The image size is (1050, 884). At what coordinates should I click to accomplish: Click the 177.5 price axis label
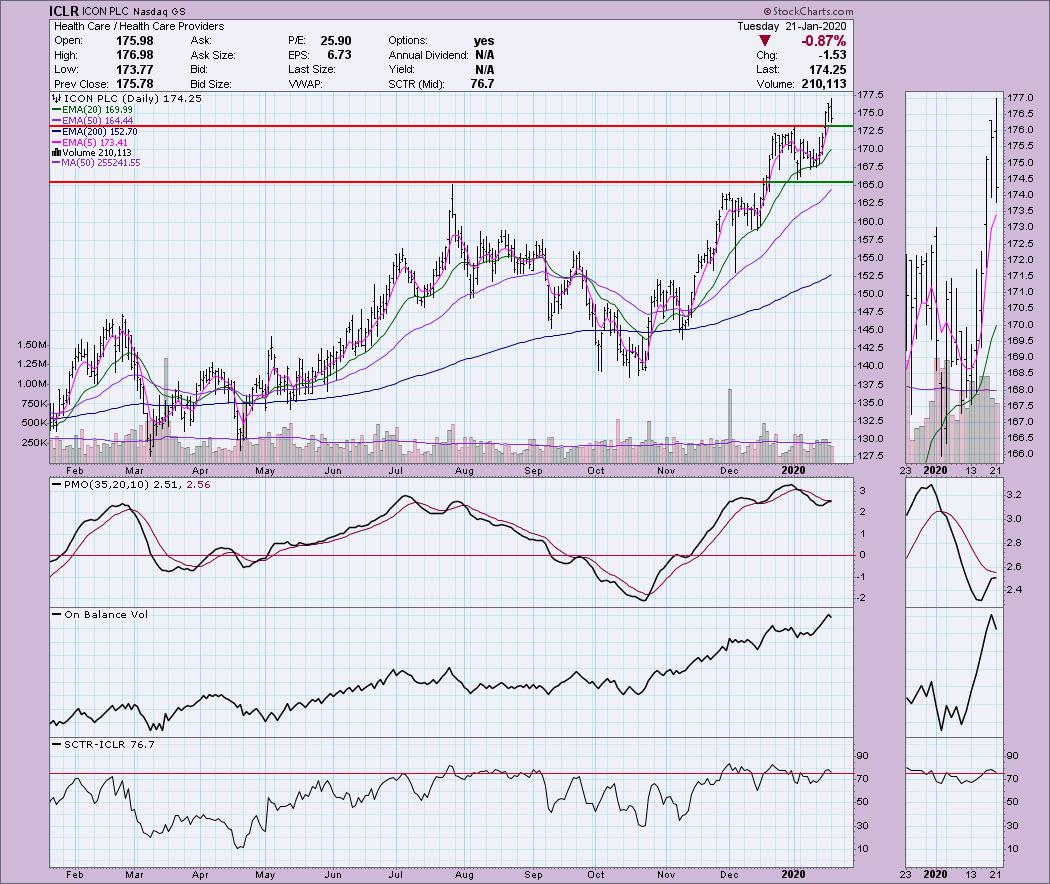click(x=871, y=94)
